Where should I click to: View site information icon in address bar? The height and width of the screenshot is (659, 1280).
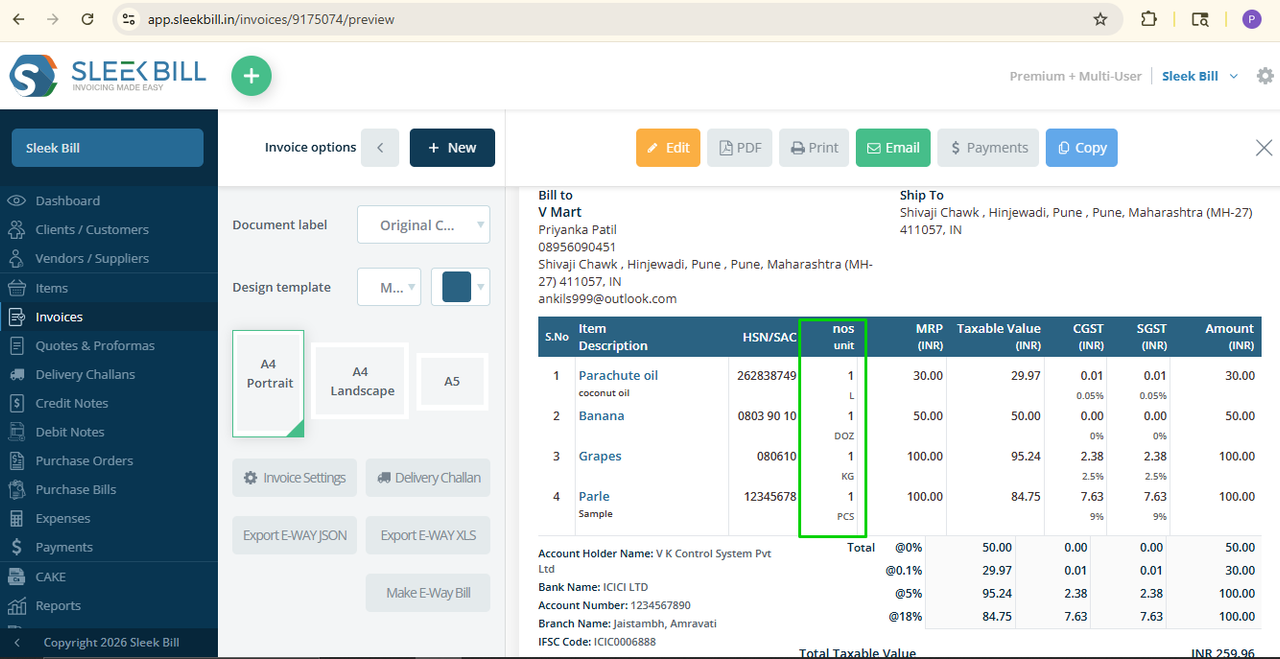(126, 19)
